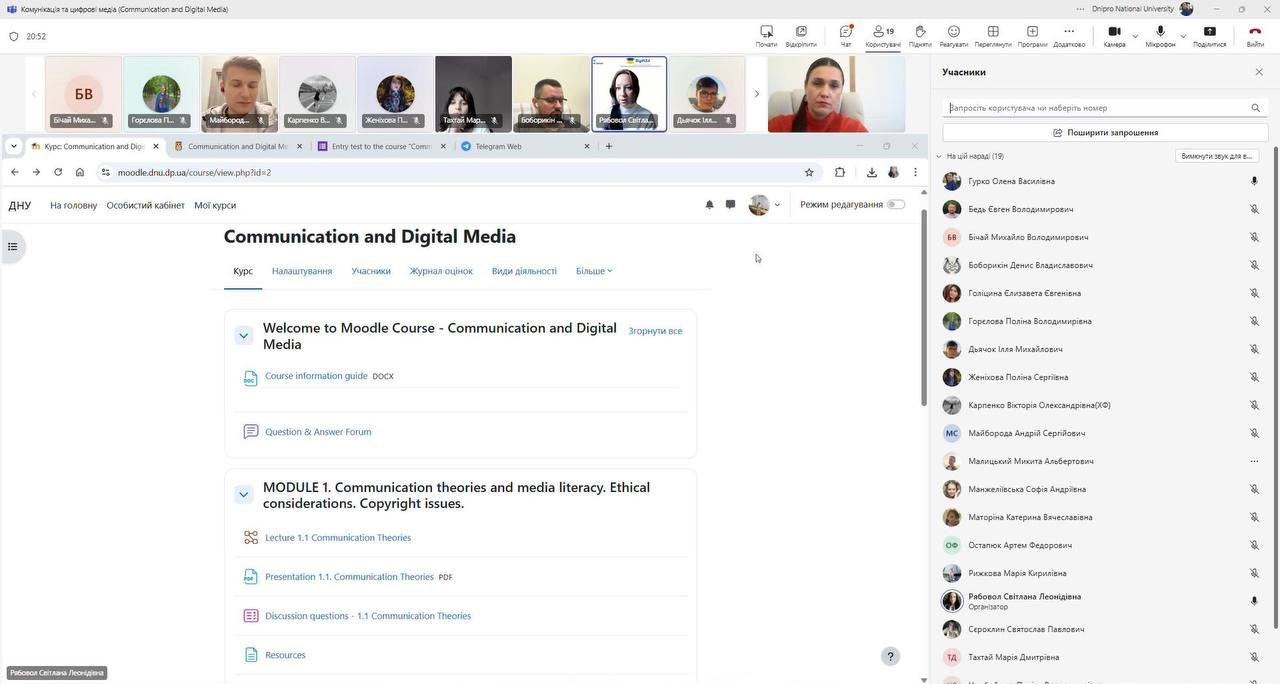This screenshot has height=684, width=1280.
Task: Open Moodle notifications bell
Action: 709,205
